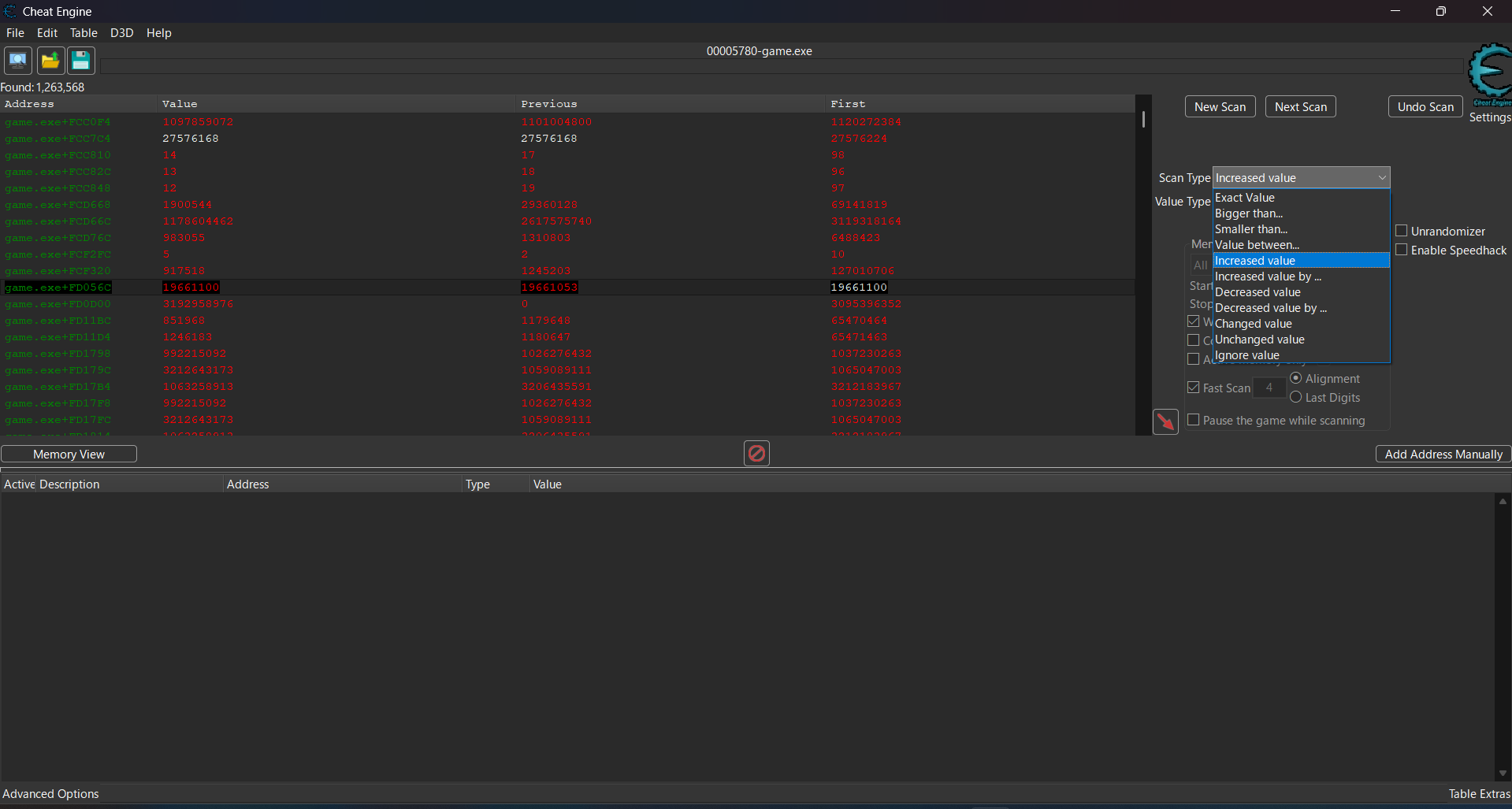The width and height of the screenshot is (1512, 809).
Task: Click the red arrow add-to-list icon
Action: [x=1165, y=421]
